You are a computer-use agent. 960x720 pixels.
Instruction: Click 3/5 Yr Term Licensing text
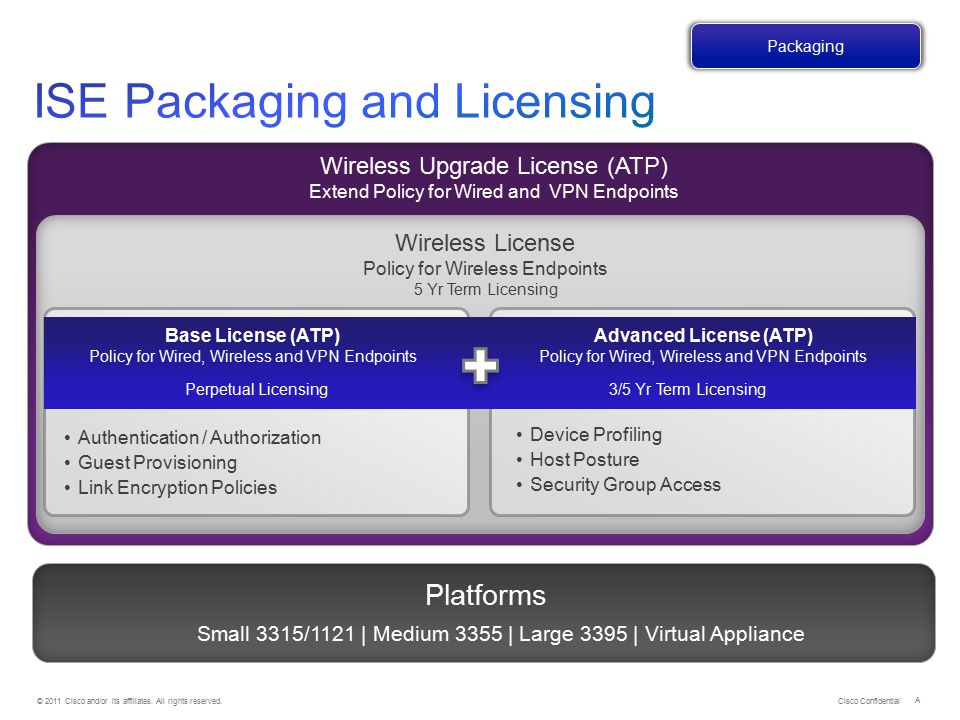687,389
